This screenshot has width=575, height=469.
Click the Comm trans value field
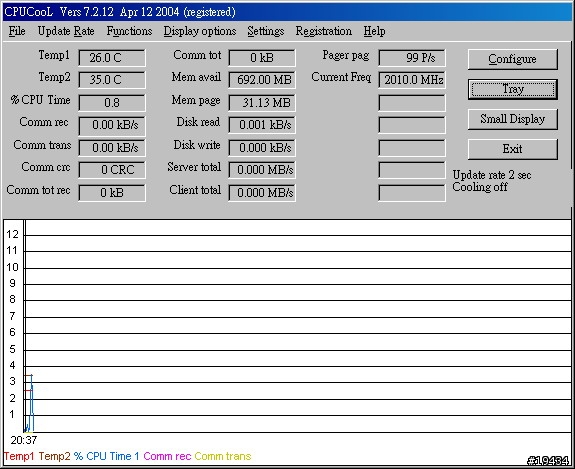coord(112,148)
